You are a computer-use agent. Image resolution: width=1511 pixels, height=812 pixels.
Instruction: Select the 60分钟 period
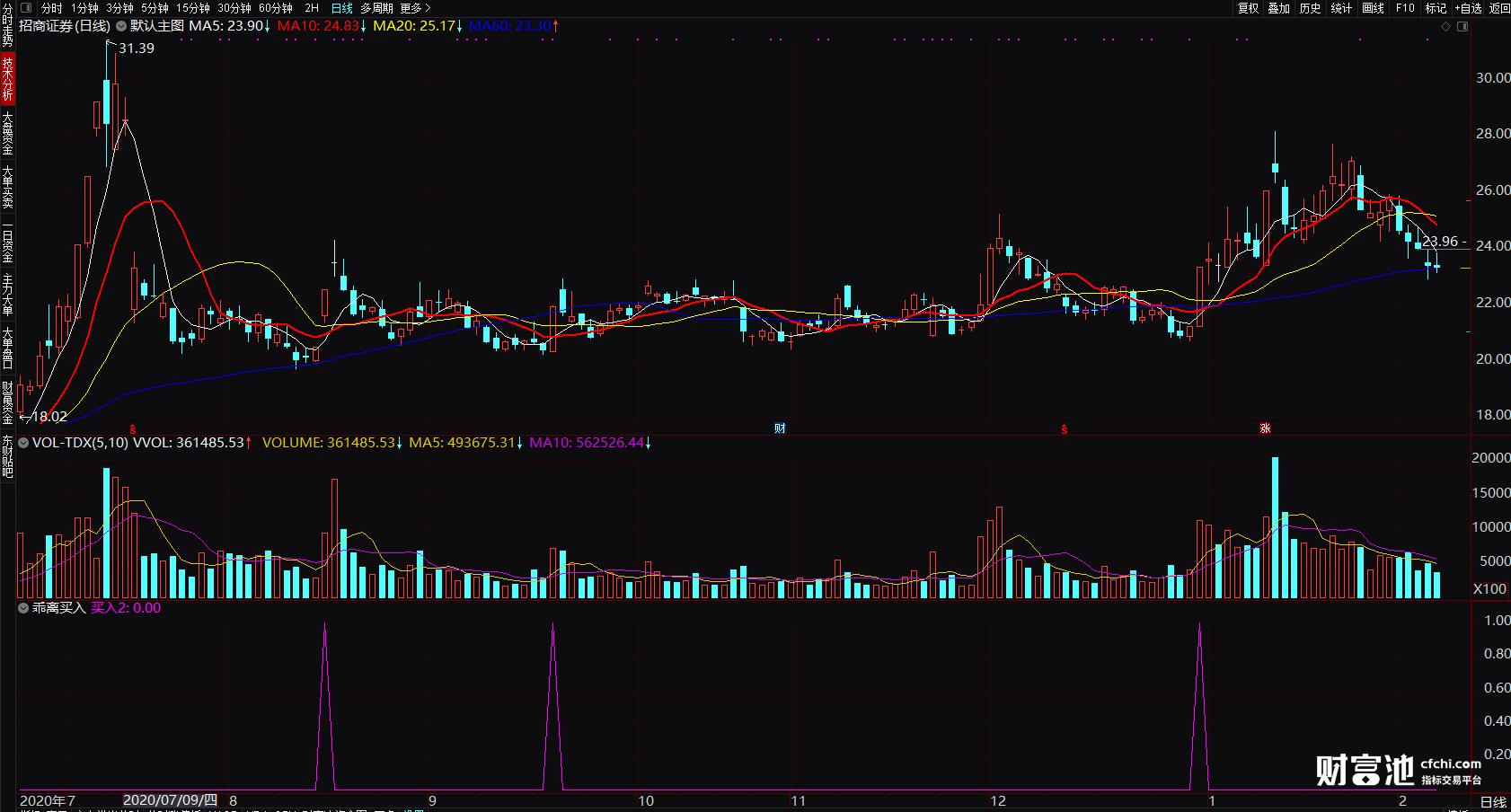276,8
